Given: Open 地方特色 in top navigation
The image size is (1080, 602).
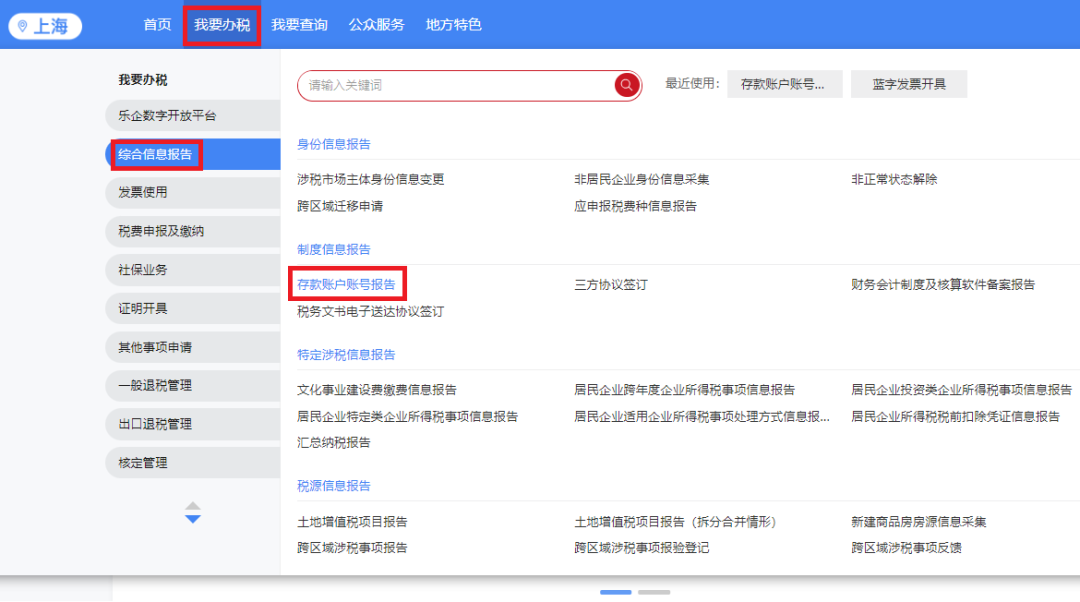Looking at the screenshot, I should (453, 25).
